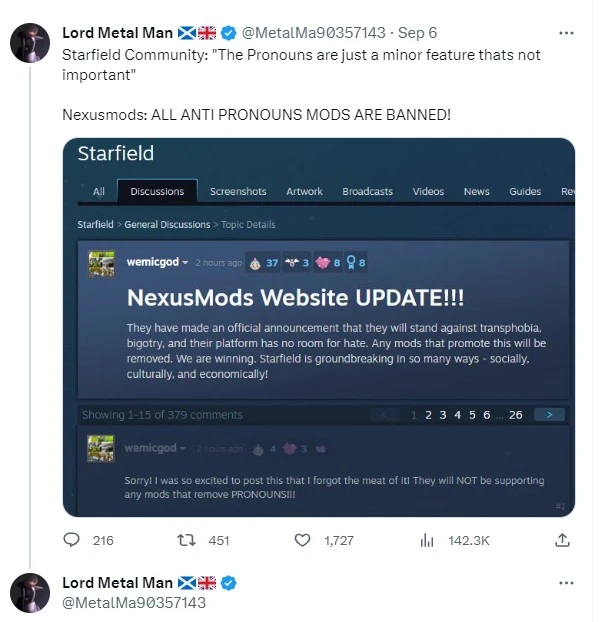Open the Artwork tab
Viewport: 601px width, 622px height.
coord(304,191)
